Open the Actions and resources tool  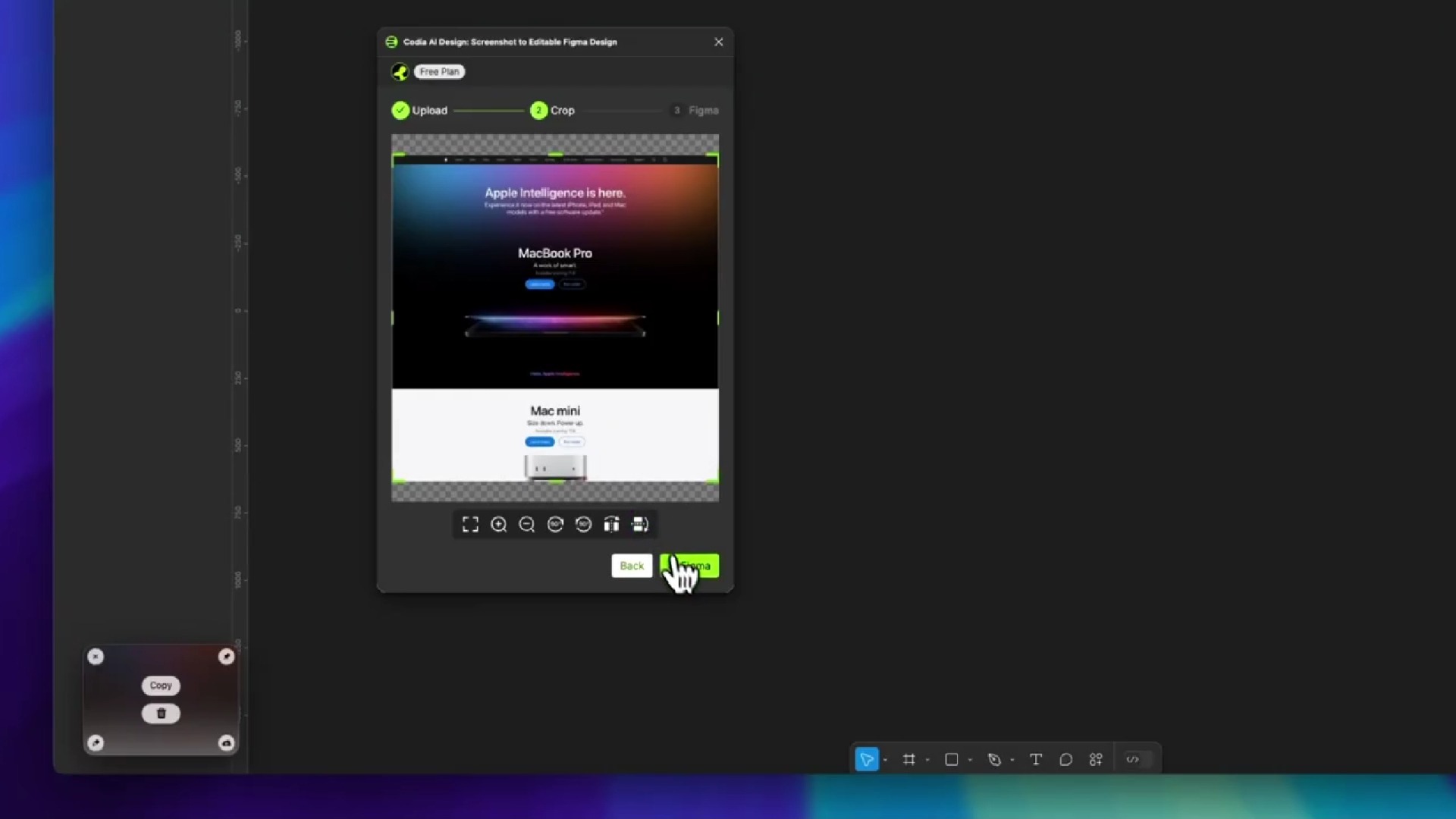pos(1096,759)
